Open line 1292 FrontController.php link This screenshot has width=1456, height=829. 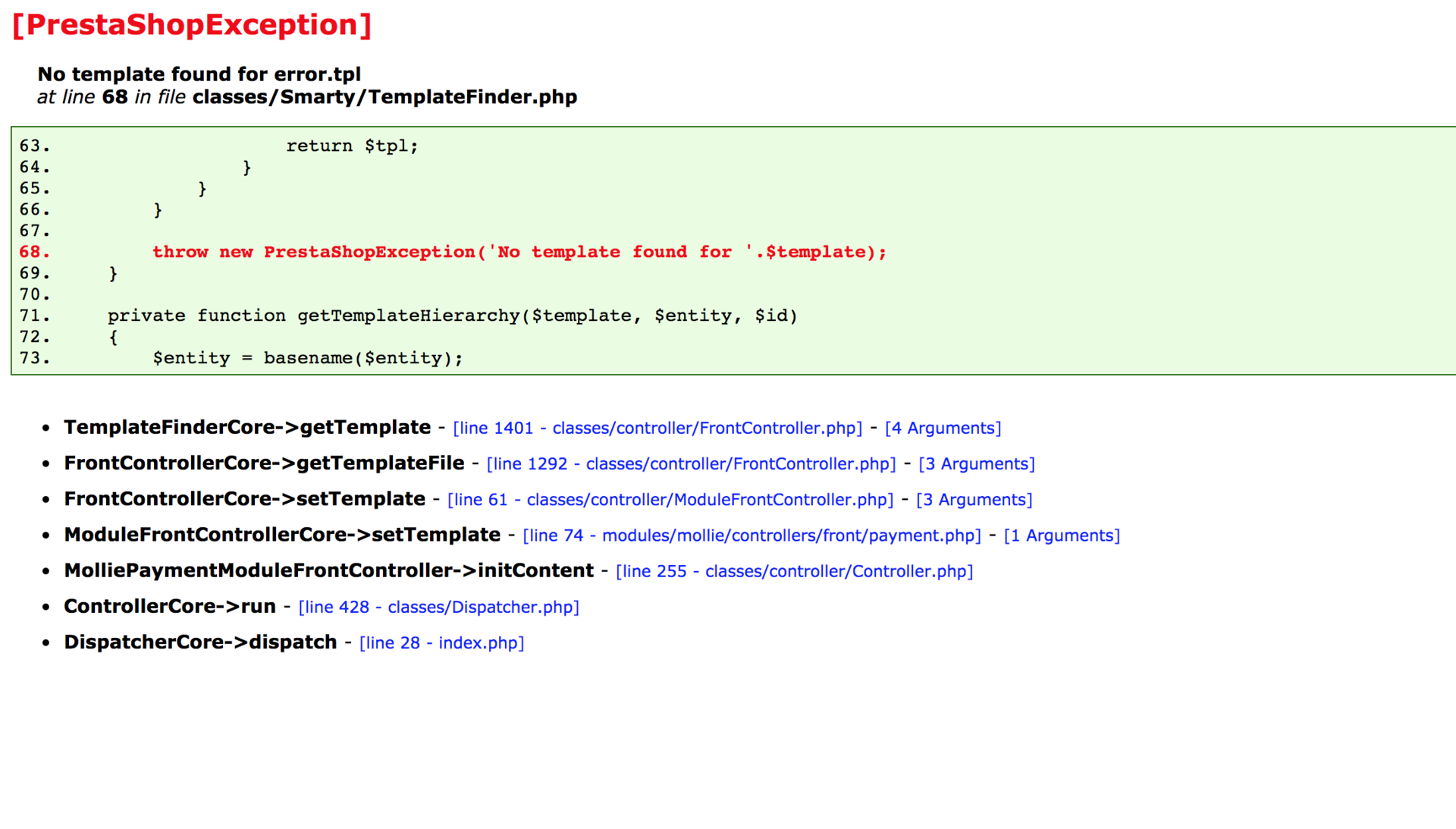pos(691,463)
